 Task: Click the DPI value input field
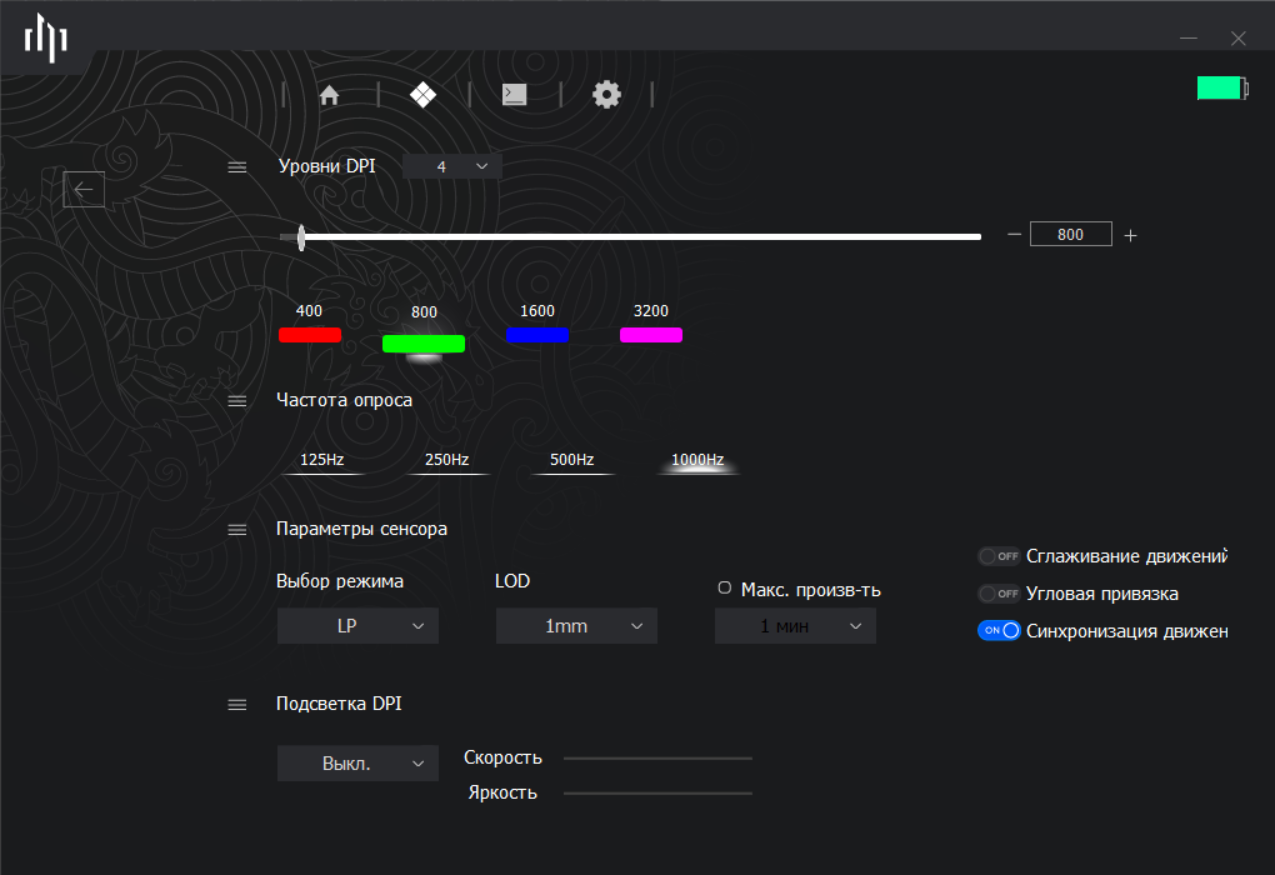click(1070, 235)
